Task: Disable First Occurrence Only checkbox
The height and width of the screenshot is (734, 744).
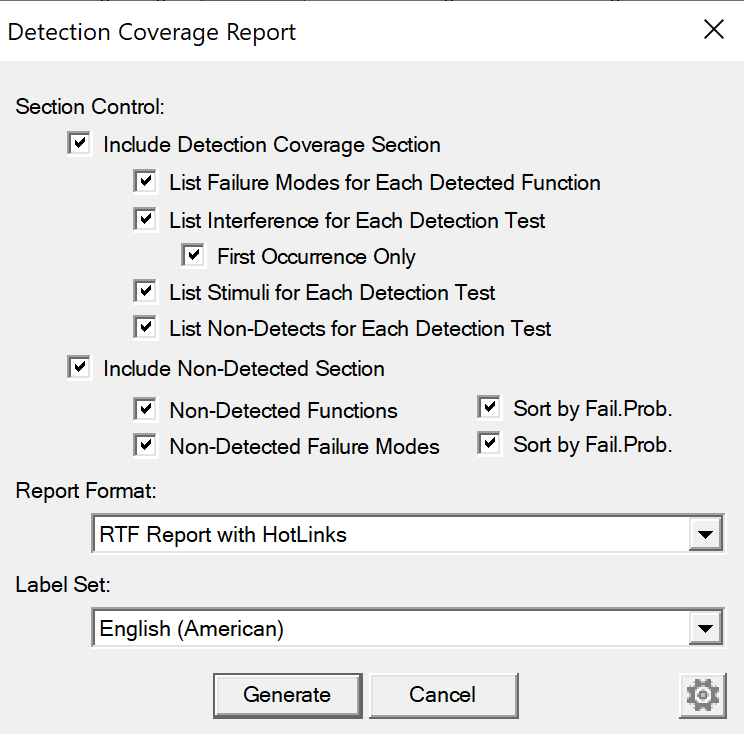Action: tap(193, 255)
